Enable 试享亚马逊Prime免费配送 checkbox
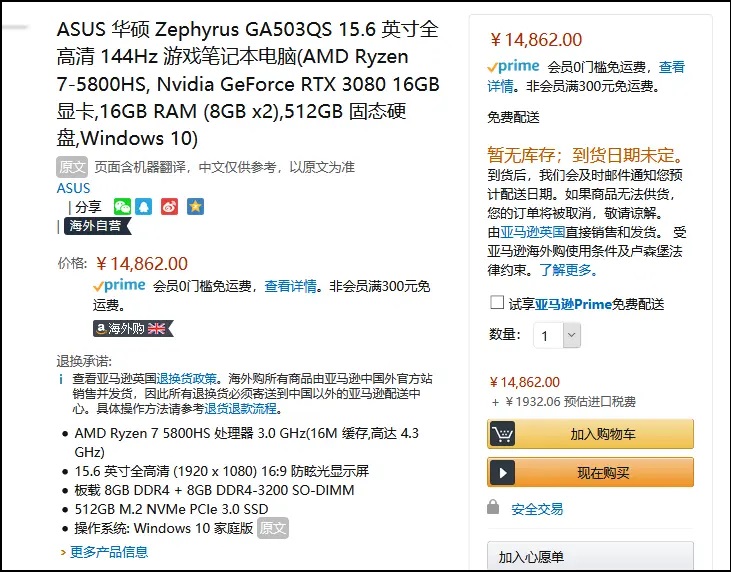The height and width of the screenshot is (572, 731). point(497,302)
